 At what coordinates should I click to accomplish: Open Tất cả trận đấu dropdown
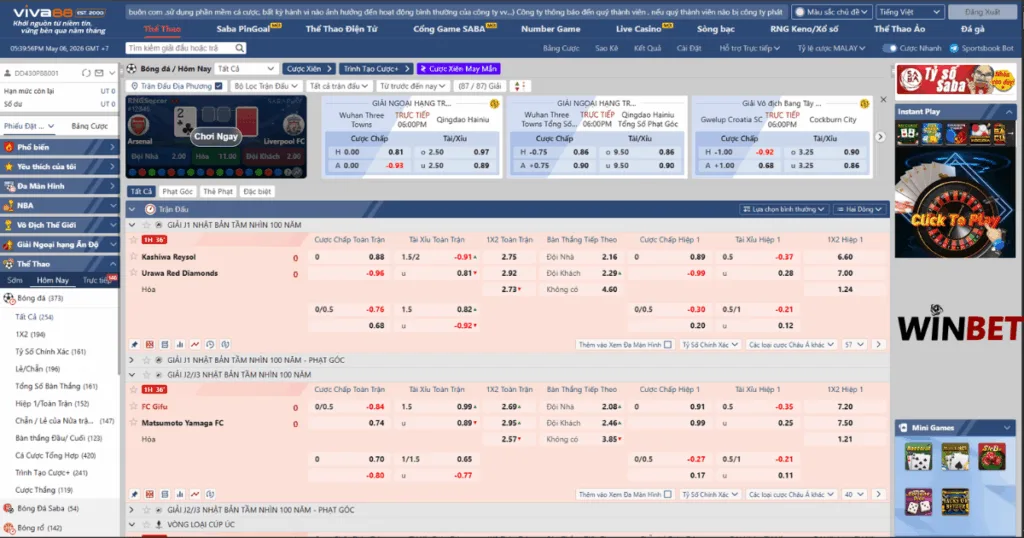click(x=338, y=86)
